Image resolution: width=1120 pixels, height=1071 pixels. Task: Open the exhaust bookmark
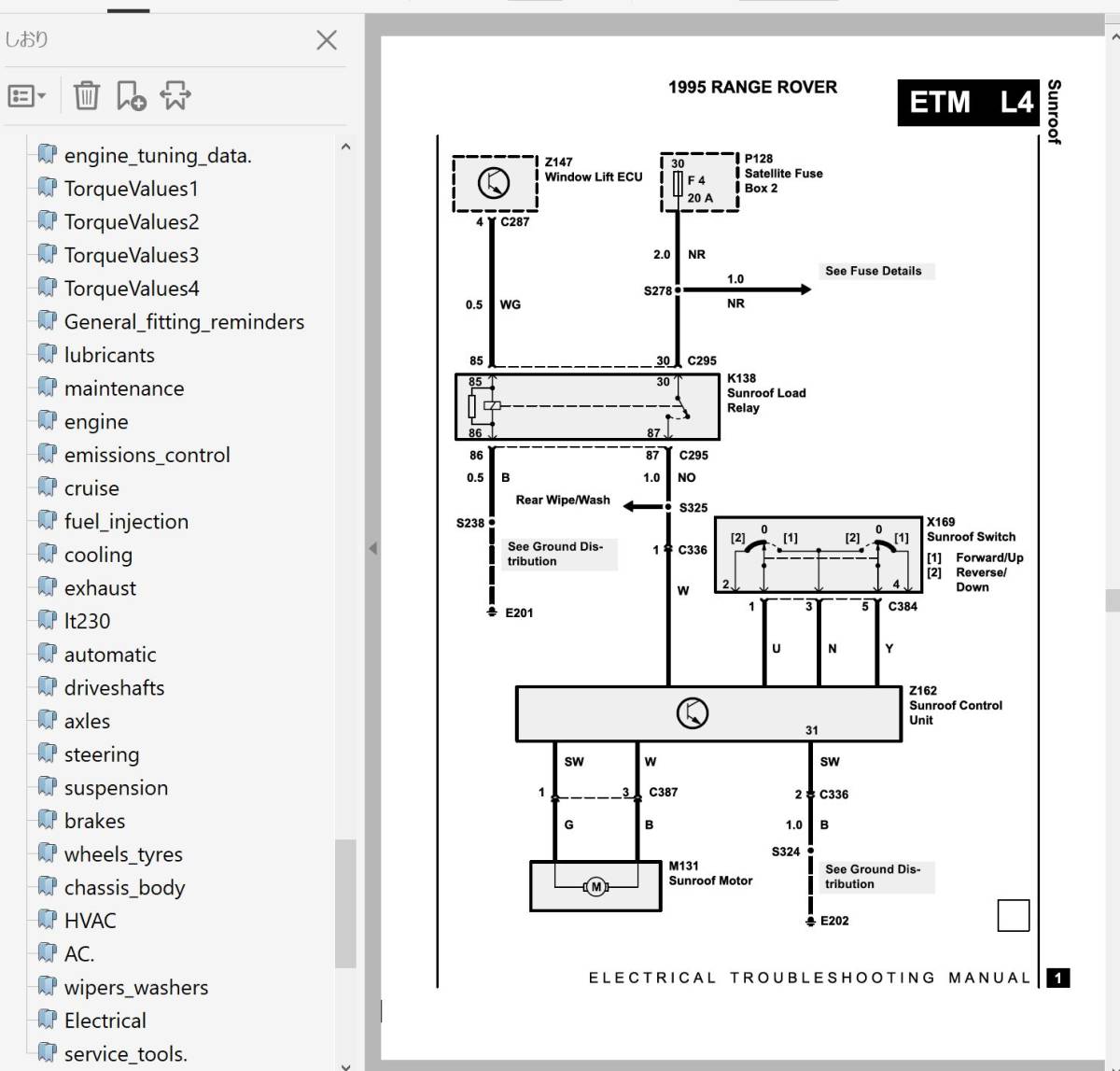[x=100, y=588]
